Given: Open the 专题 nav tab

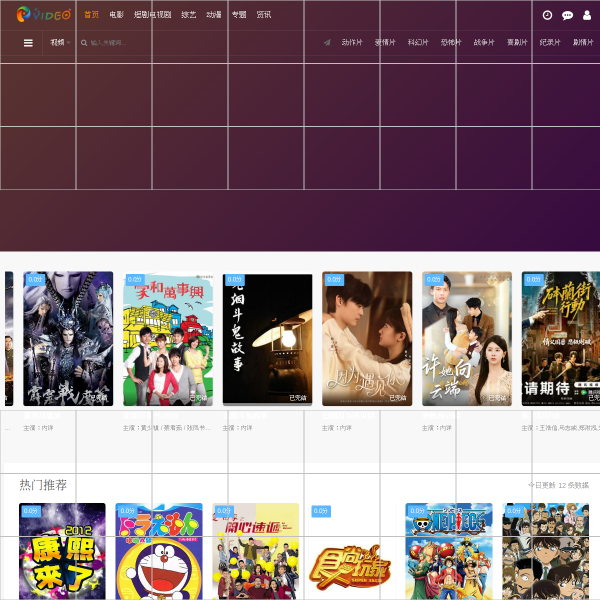Looking at the screenshot, I should pos(239,15).
